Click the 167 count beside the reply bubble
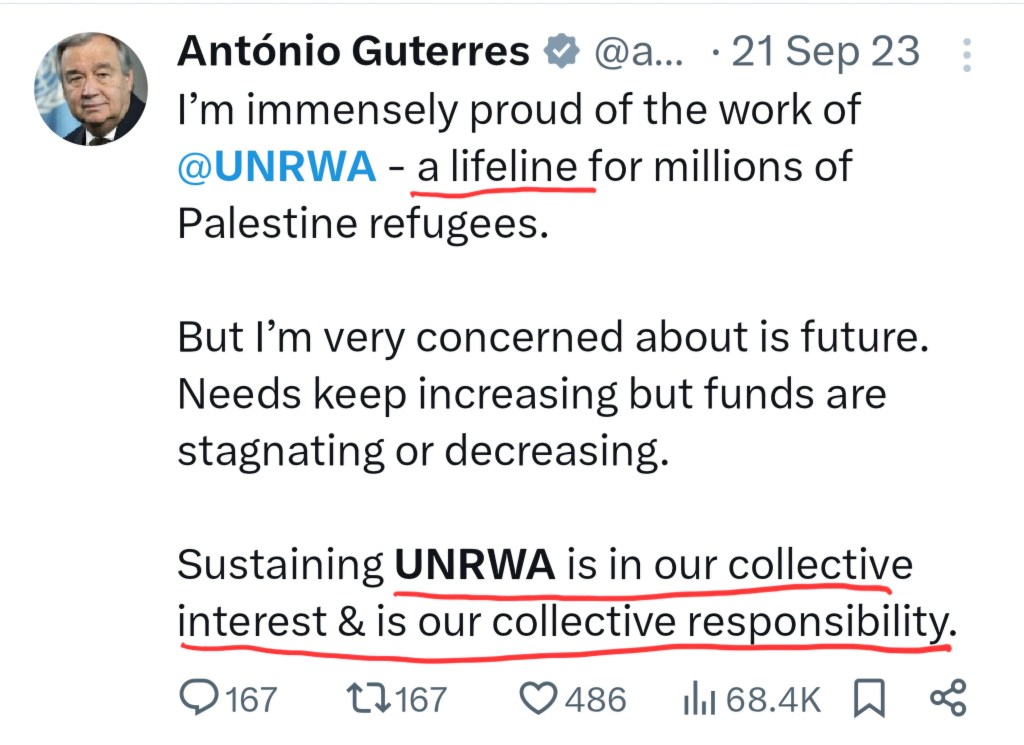This screenshot has height=745, width=1024. (251, 698)
